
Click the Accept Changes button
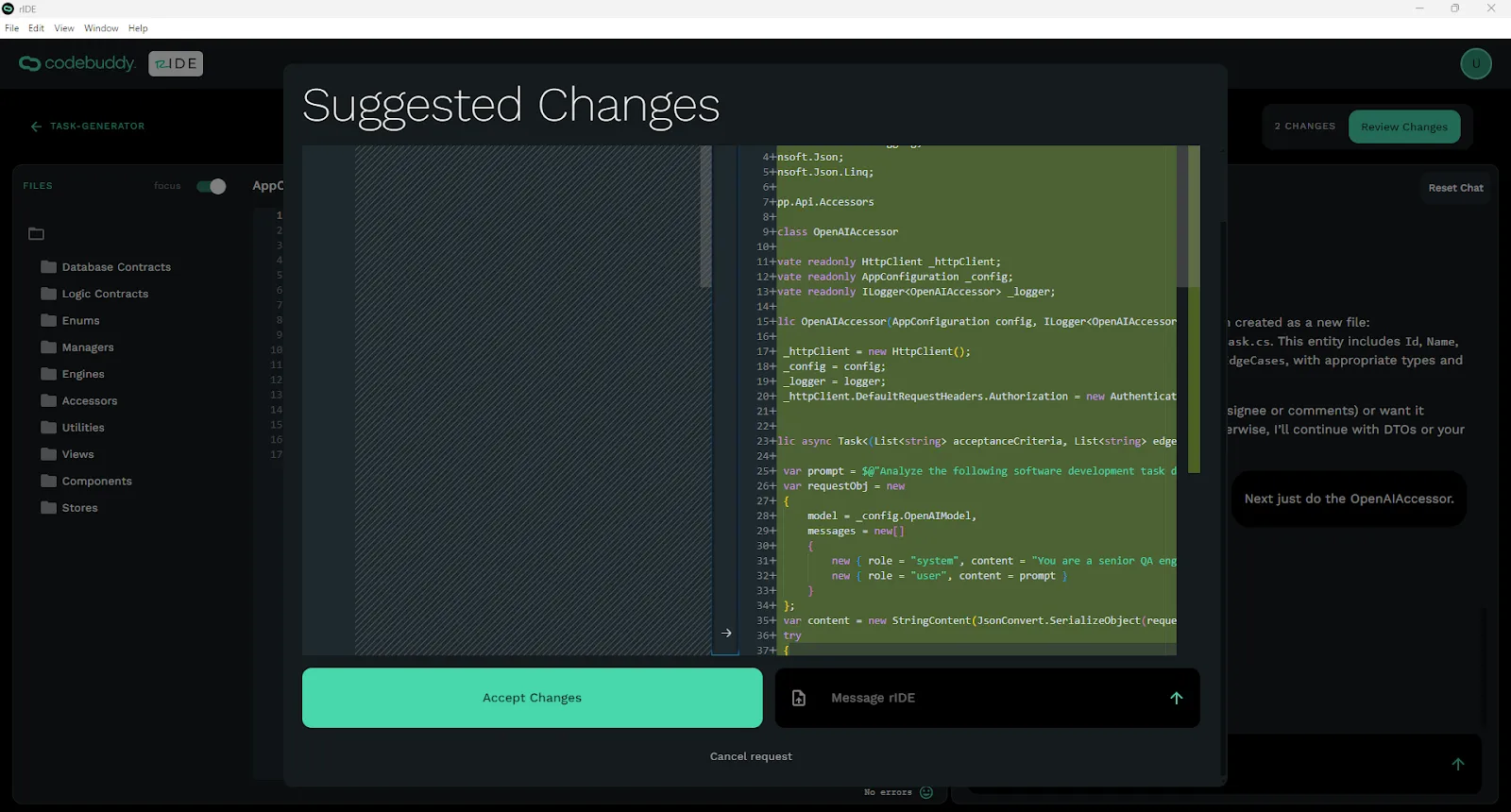(x=532, y=698)
